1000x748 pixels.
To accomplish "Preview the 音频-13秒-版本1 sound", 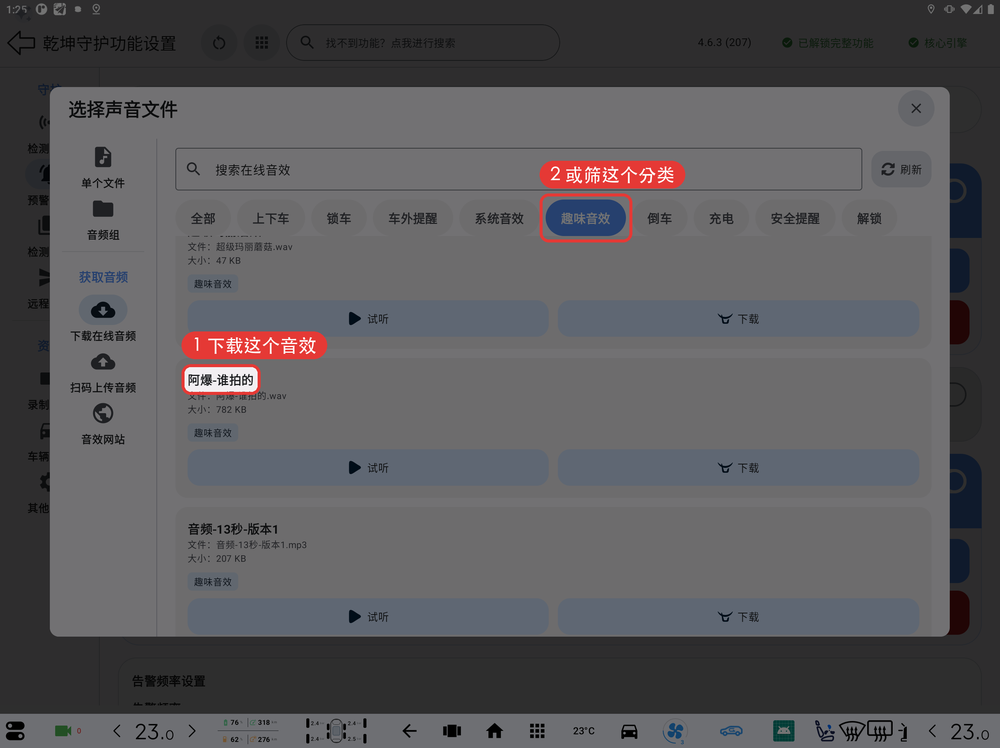I will [368, 617].
